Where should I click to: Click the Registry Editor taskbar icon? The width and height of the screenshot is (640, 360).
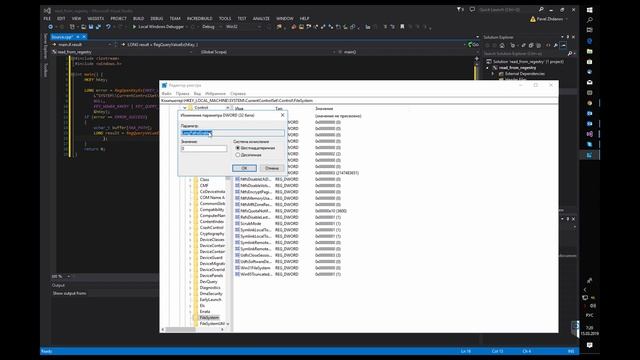pyautogui.click(x=589, y=155)
